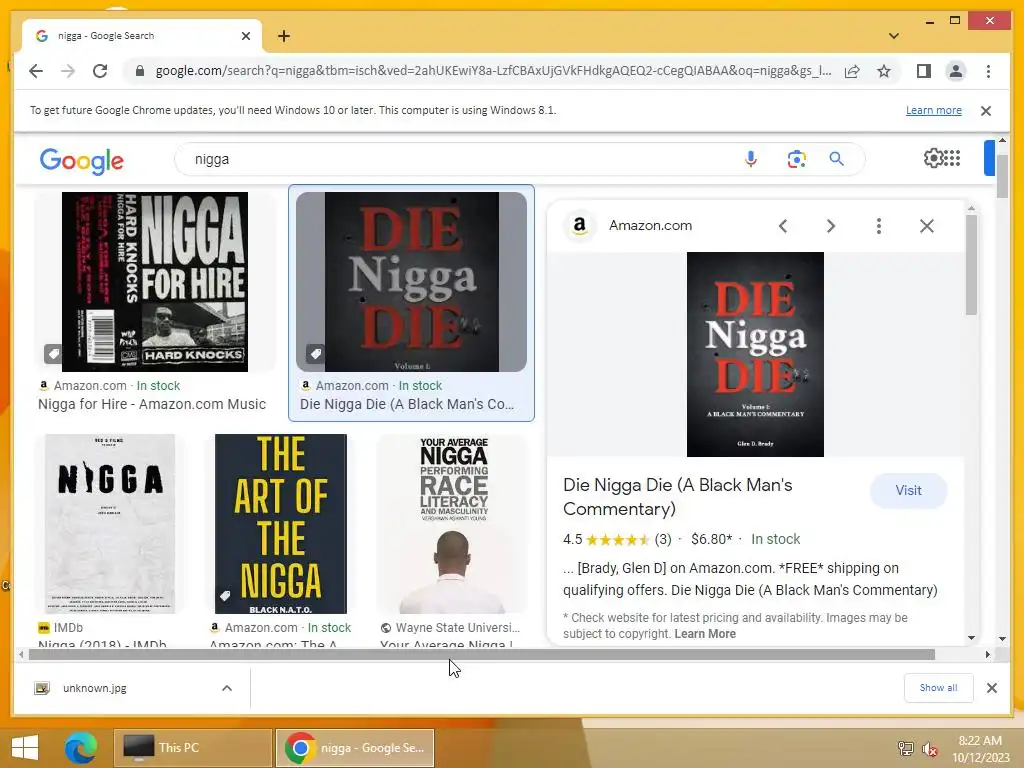The width and height of the screenshot is (1024, 768).
Task: Click the Amazon logo in the preview panel
Action: pos(579,226)
